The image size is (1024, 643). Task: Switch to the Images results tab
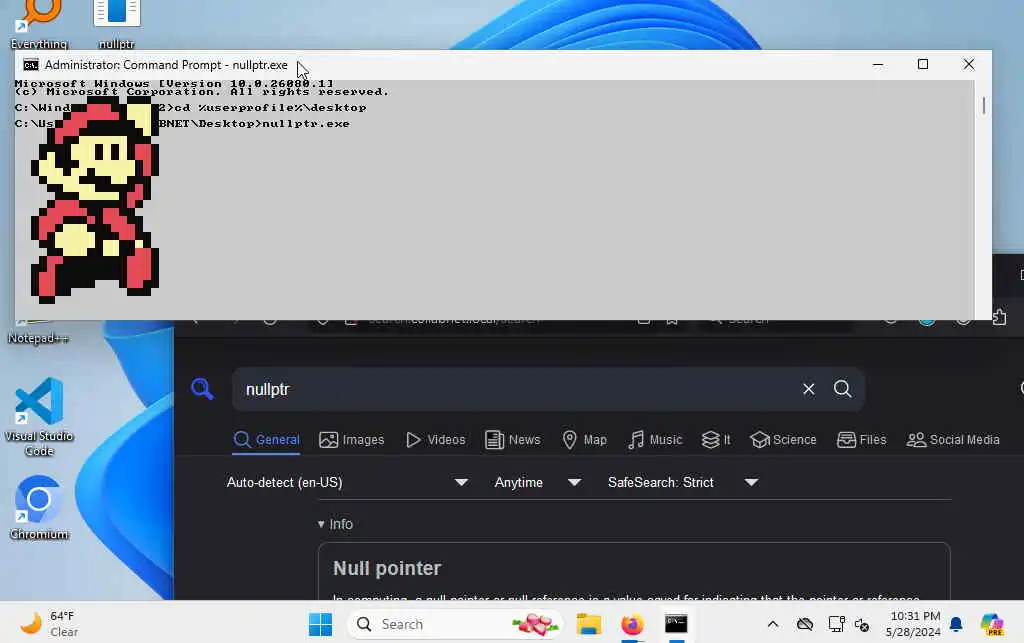(x=351, y=440)
